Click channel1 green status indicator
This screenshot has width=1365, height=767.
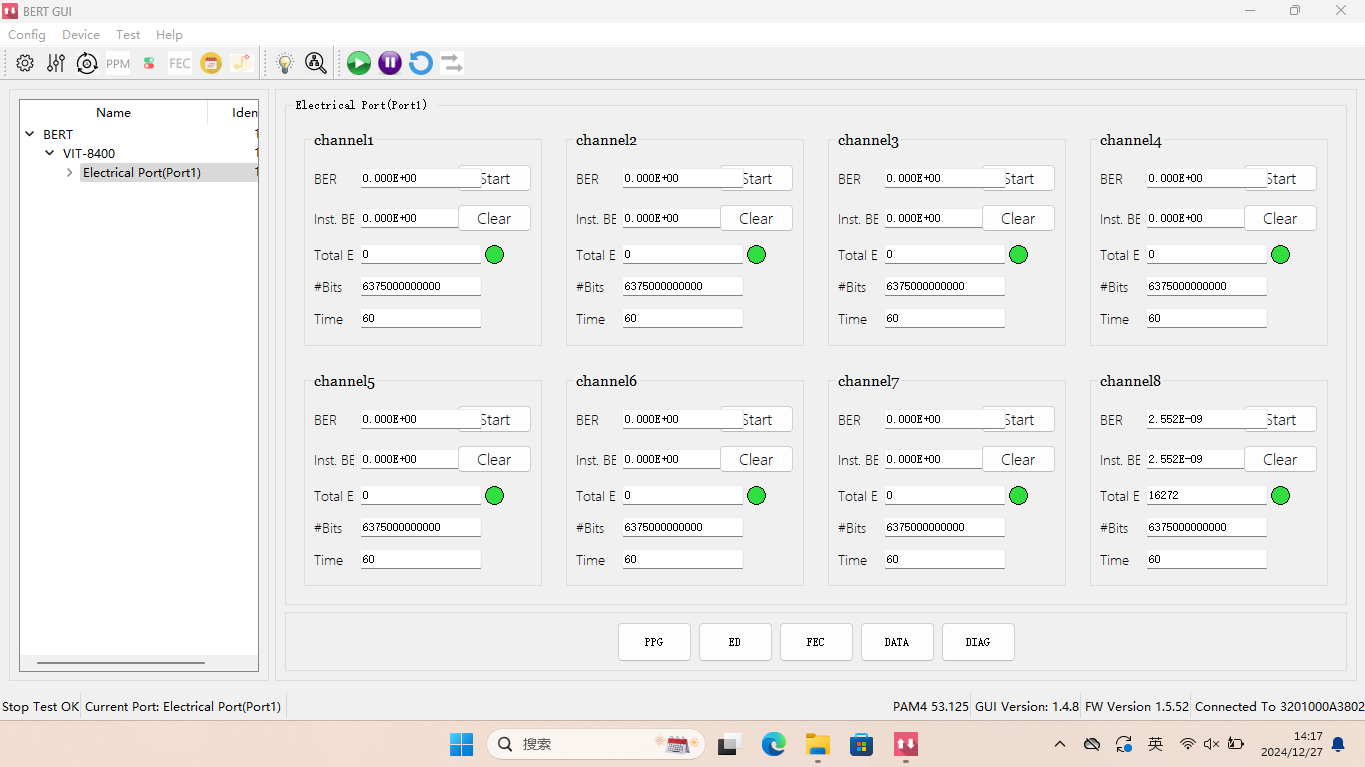tap(494, 254)
